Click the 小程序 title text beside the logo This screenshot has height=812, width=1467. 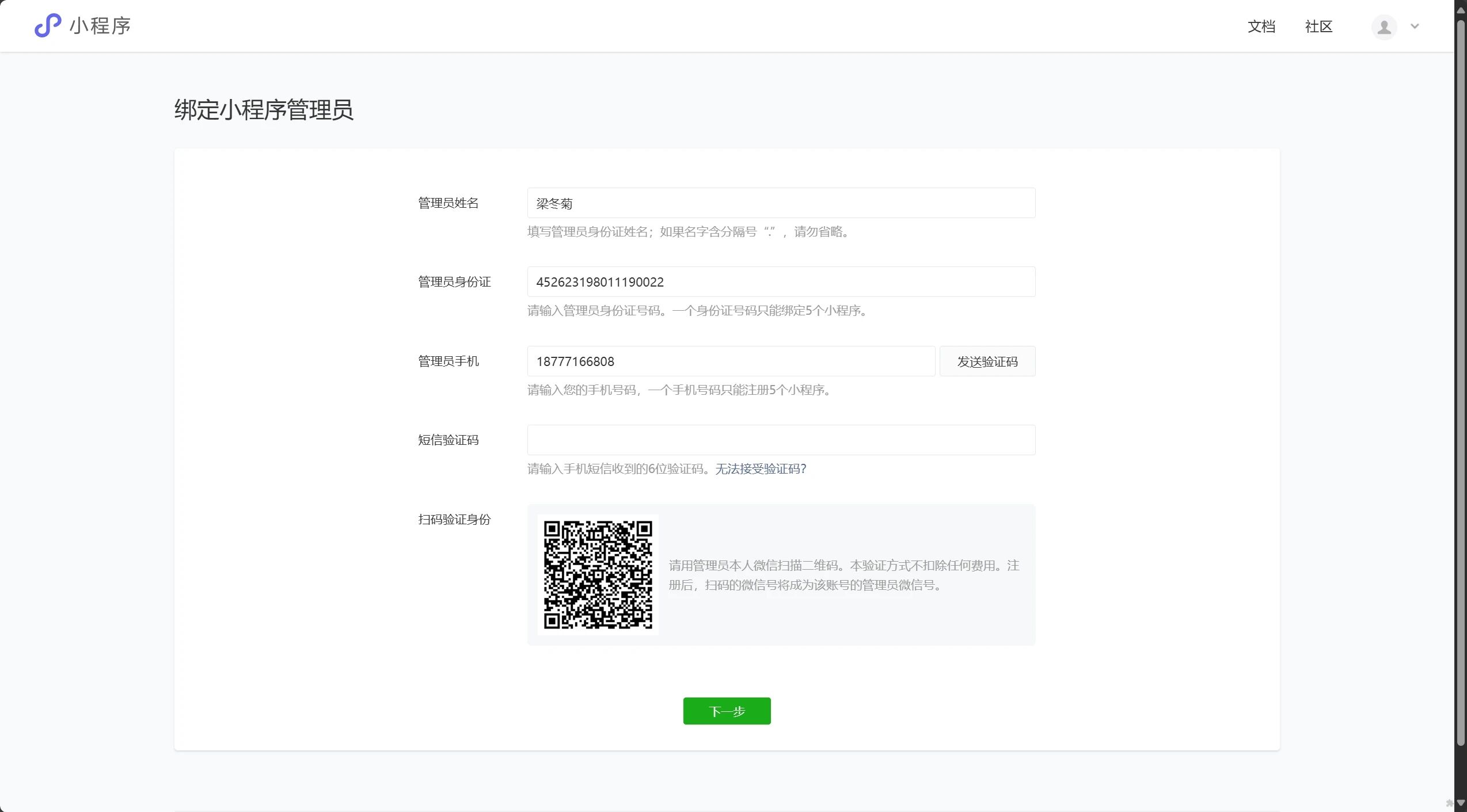coord(100,26)
